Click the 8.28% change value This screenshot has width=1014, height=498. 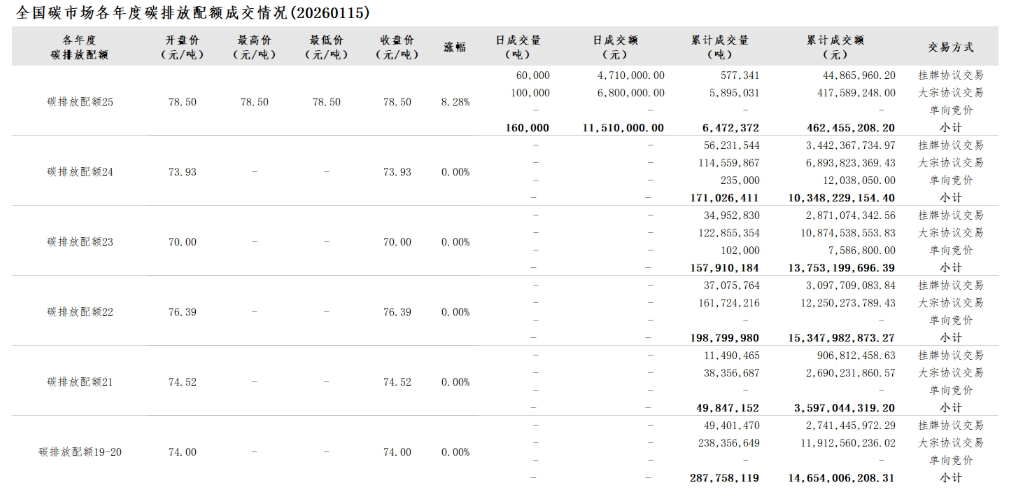pos(455,102)
